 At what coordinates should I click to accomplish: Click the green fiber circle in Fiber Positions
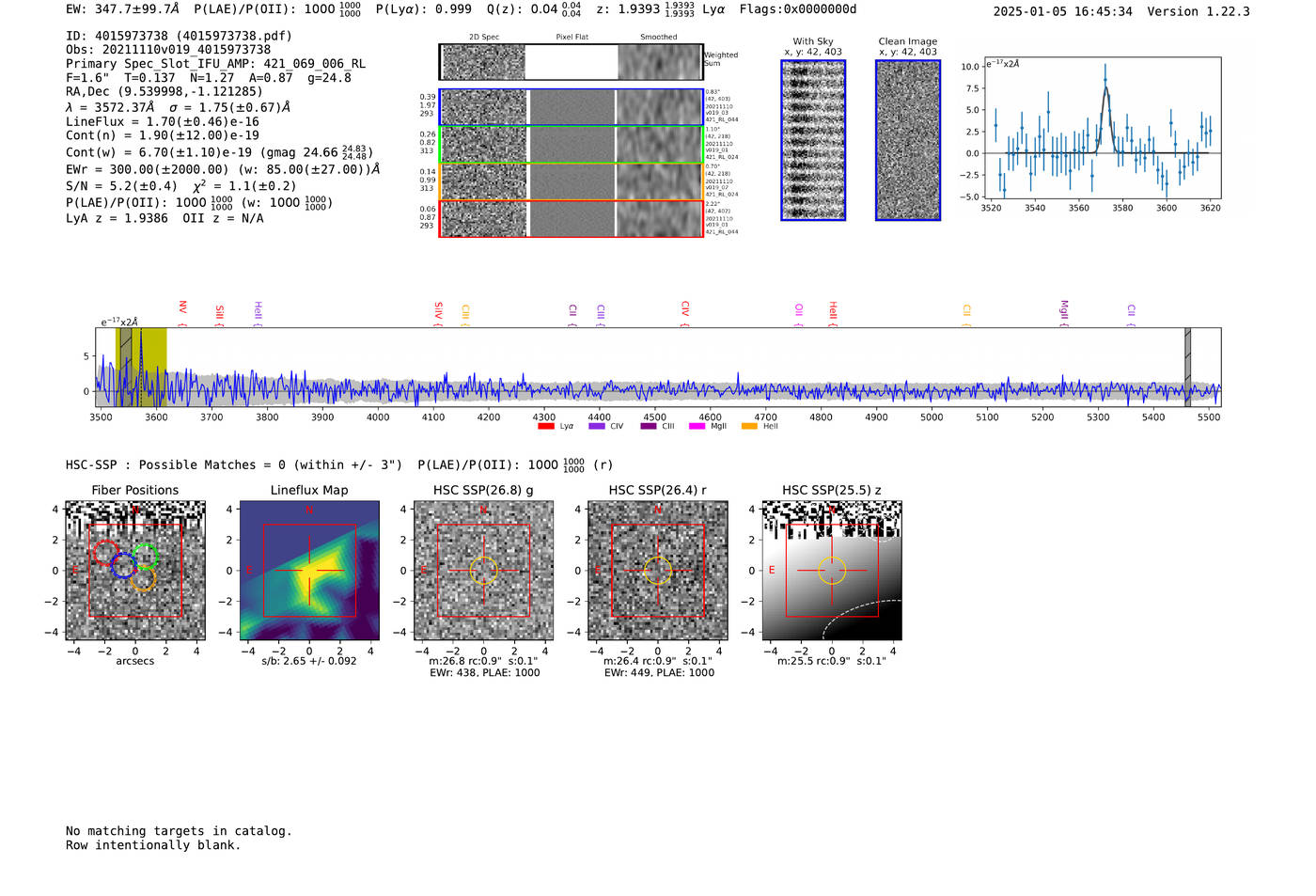[145, 557]
